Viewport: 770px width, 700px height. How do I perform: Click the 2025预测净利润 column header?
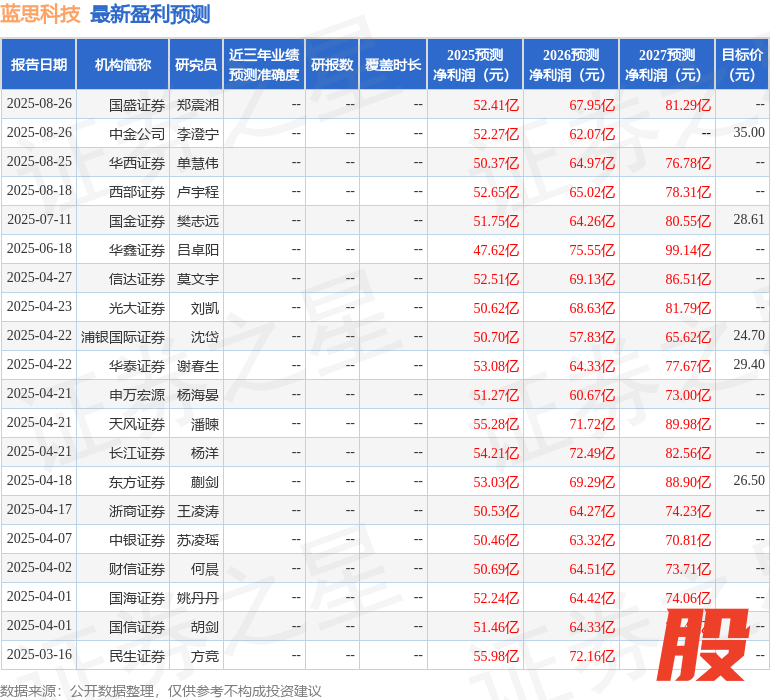(475, 65)
